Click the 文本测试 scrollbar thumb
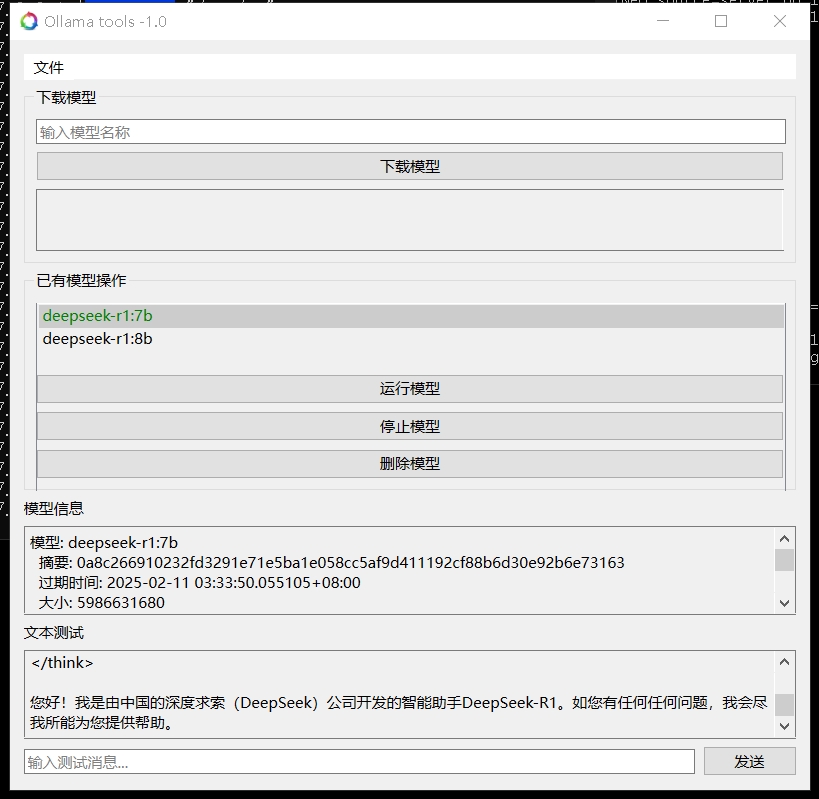The width and height of the screenshot is (819, 799). click(784, 704)
